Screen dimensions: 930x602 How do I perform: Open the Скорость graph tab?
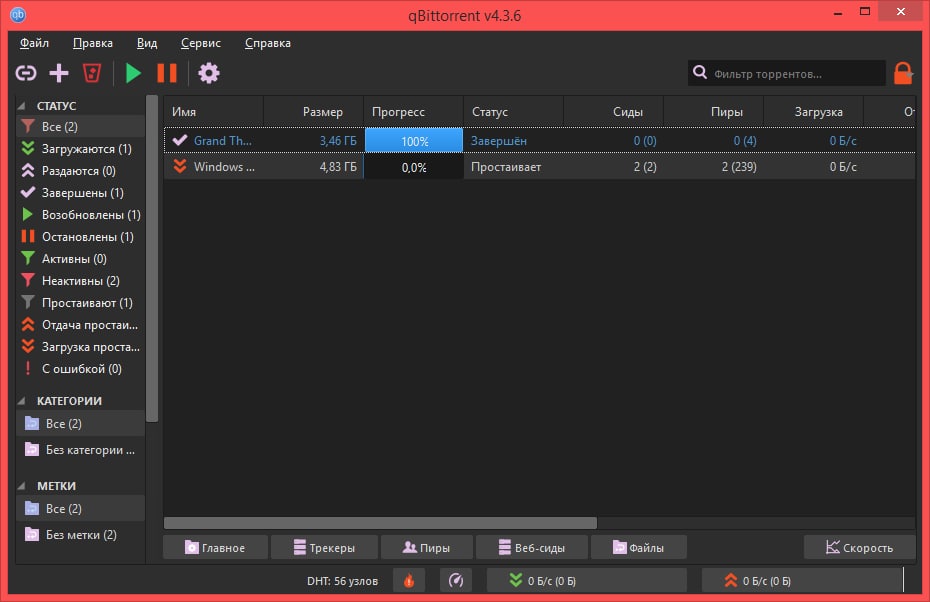tap(859, 547)
